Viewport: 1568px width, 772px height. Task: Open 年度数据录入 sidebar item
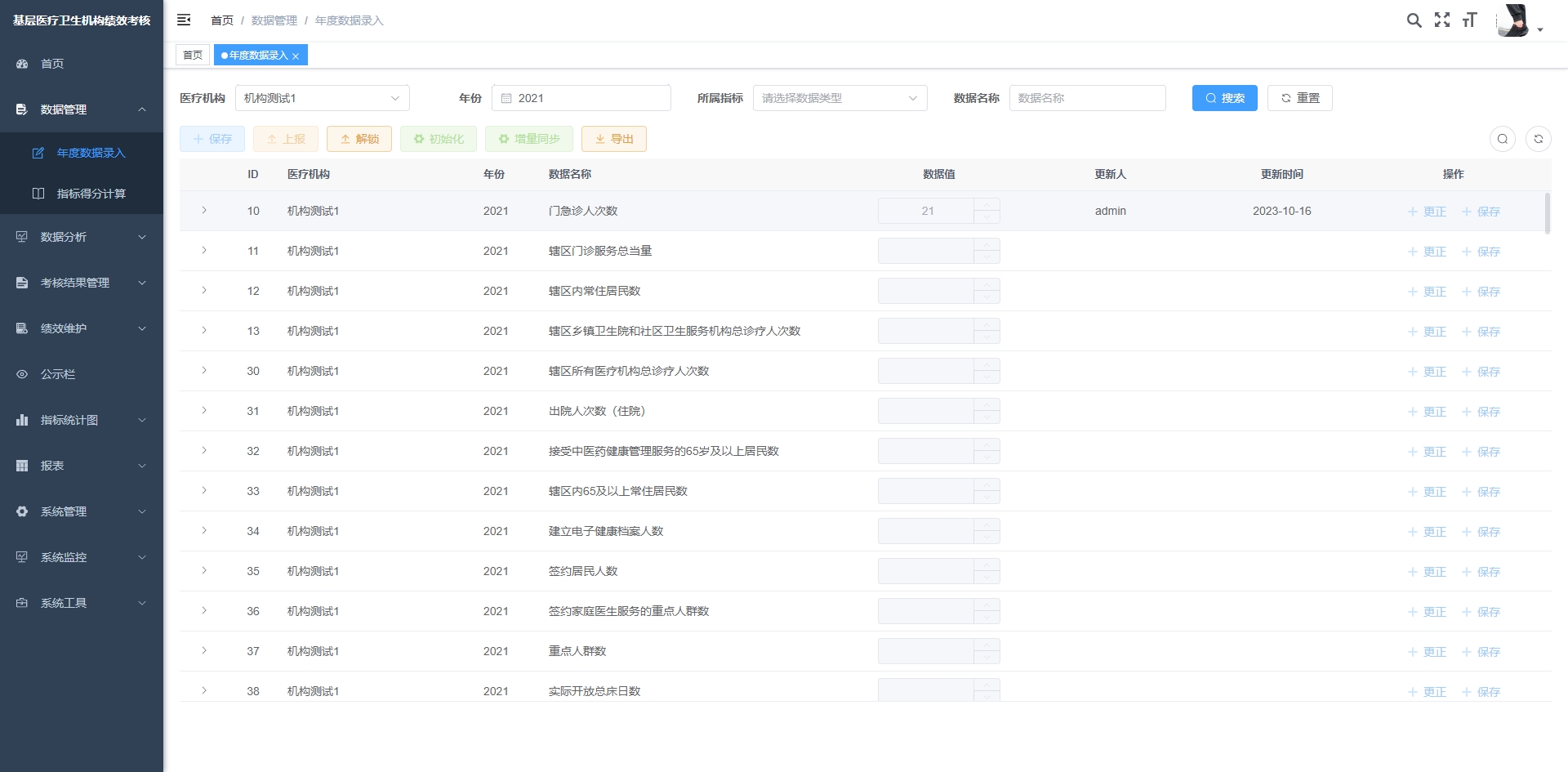(82, 153)
